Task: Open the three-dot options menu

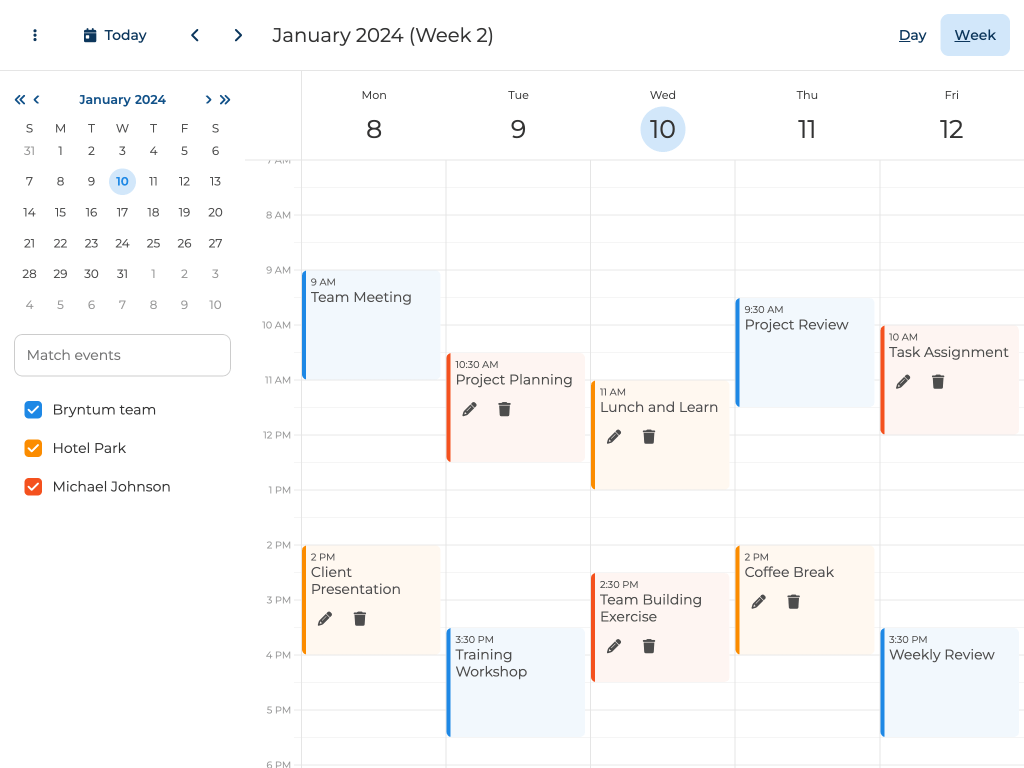Action: pyautogui.click(x=35, y=35)
